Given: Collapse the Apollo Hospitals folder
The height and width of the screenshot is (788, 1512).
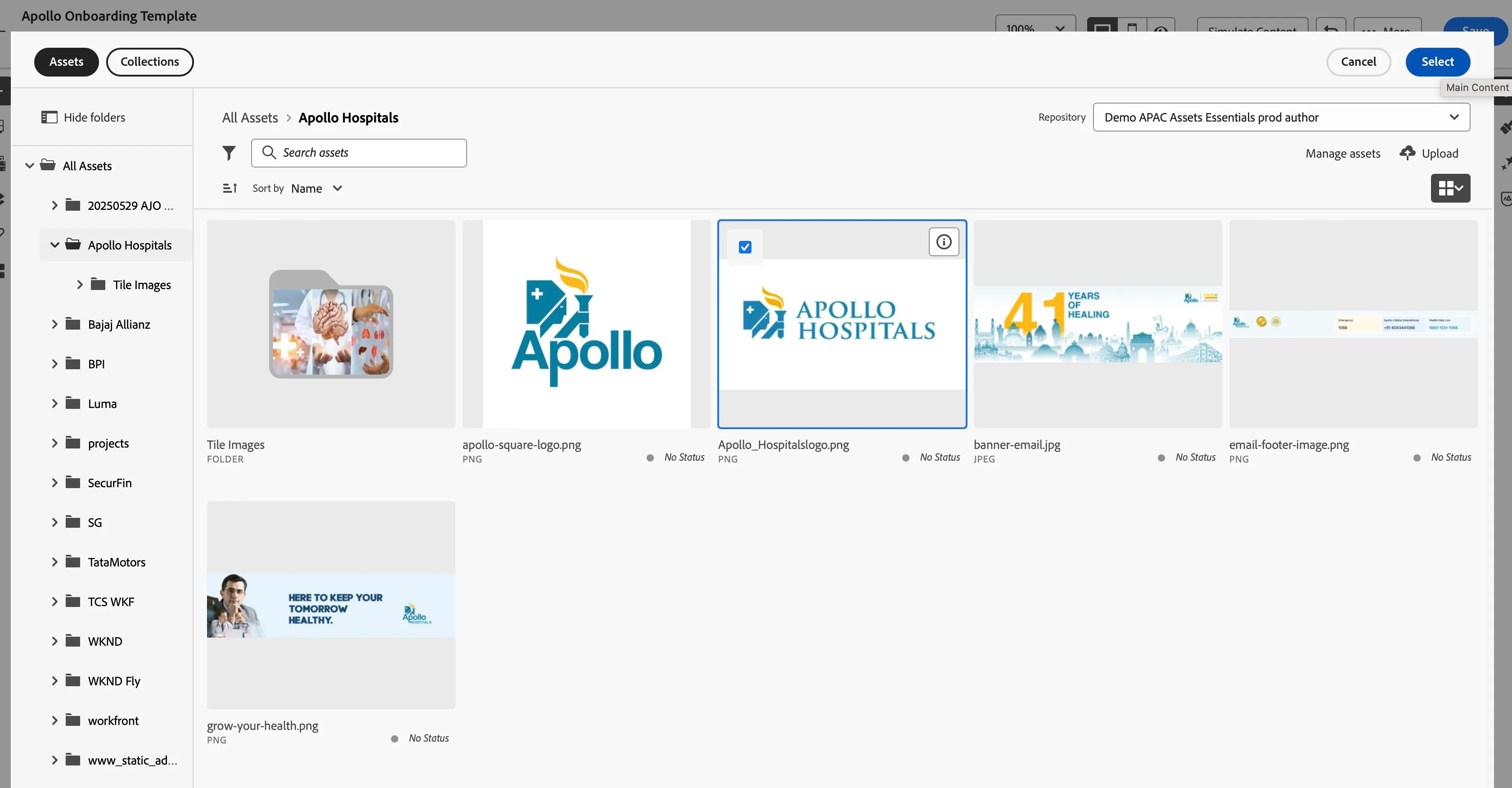Looking at the screenshot, I should coord(54,245).
